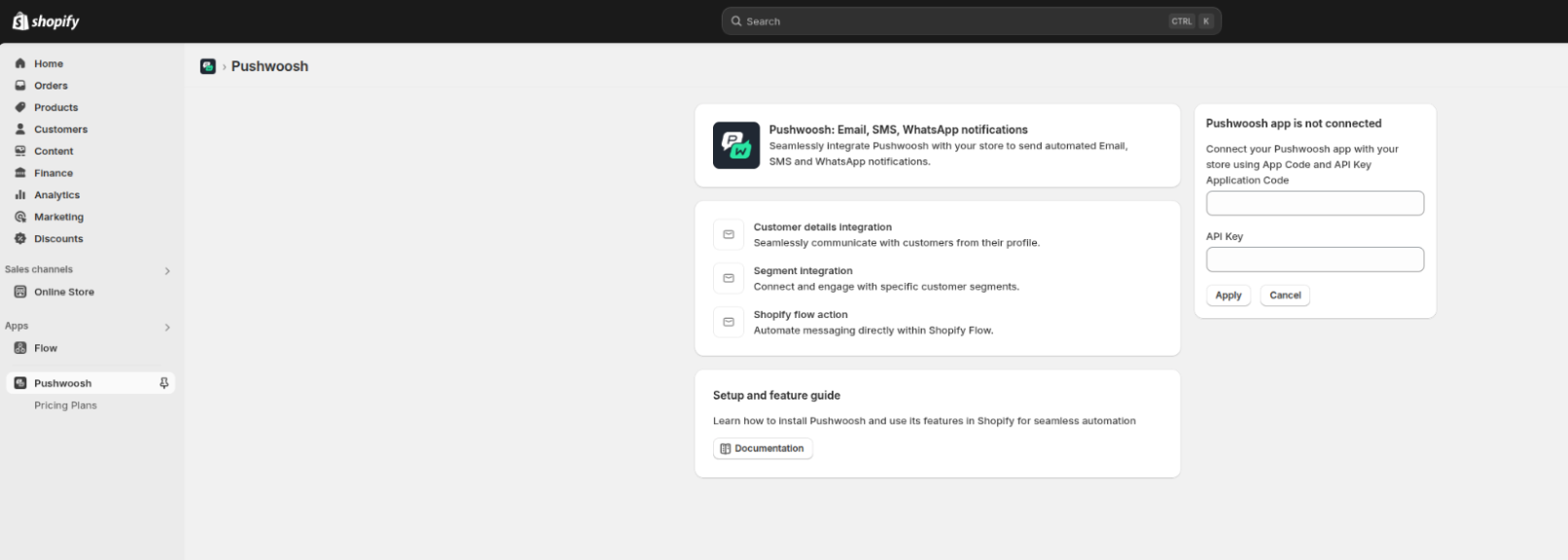Click the 'Customer details integration' text

(x=823, y=227)
